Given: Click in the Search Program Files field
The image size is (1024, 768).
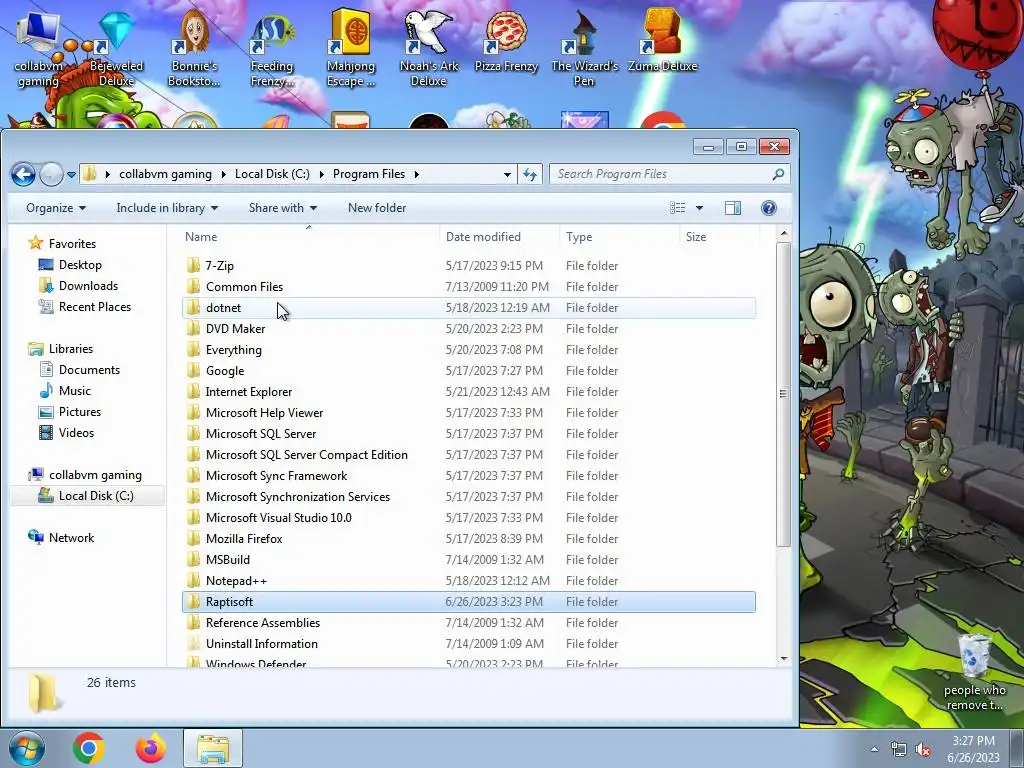Looking at the screenshot, I should pos(661,174).
